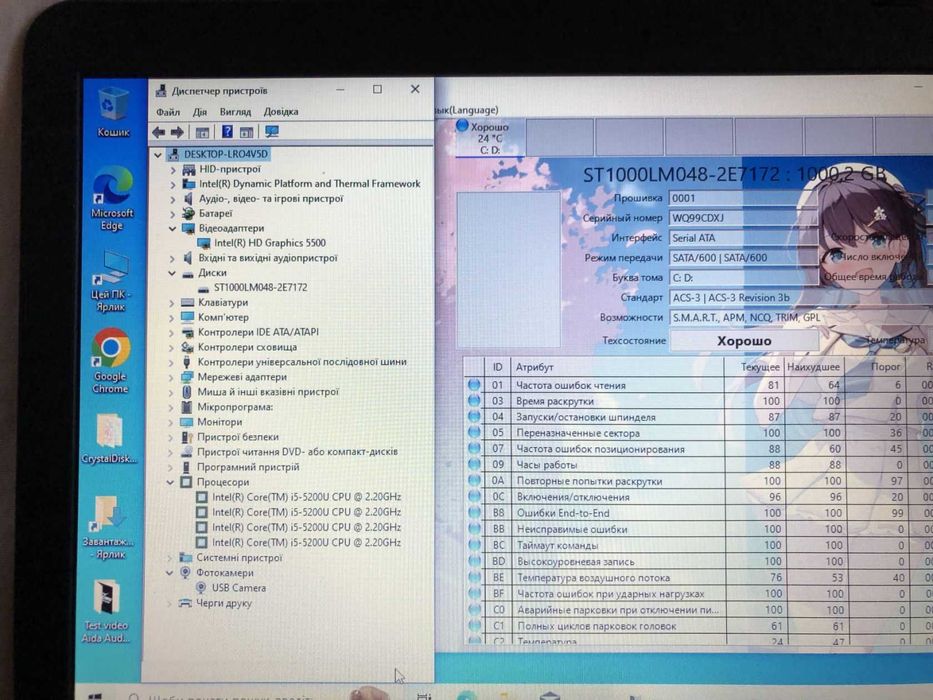Click the Наихудшее column header

click(813, 367)
